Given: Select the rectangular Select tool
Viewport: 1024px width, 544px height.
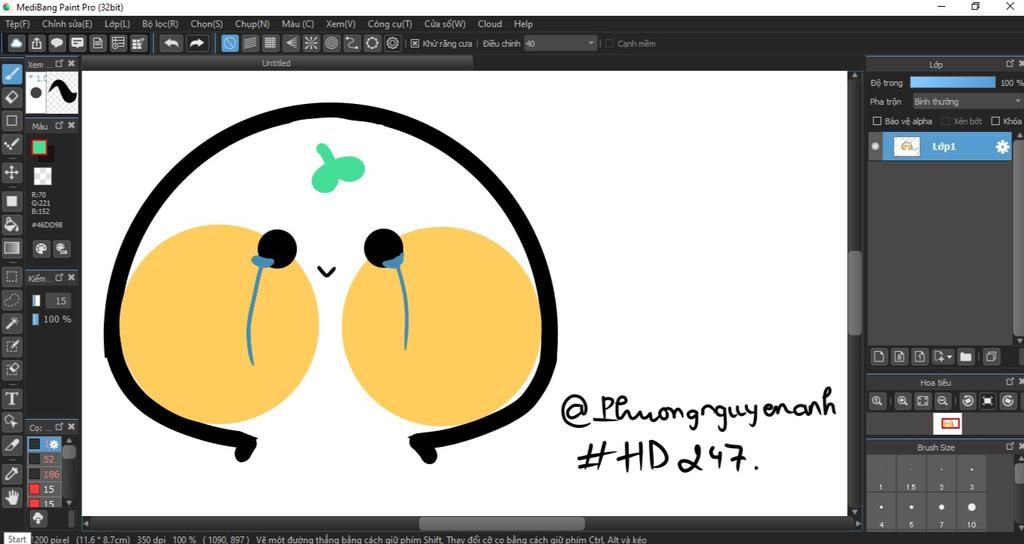Looking at the screenshot, I should [x=12, y=276].
